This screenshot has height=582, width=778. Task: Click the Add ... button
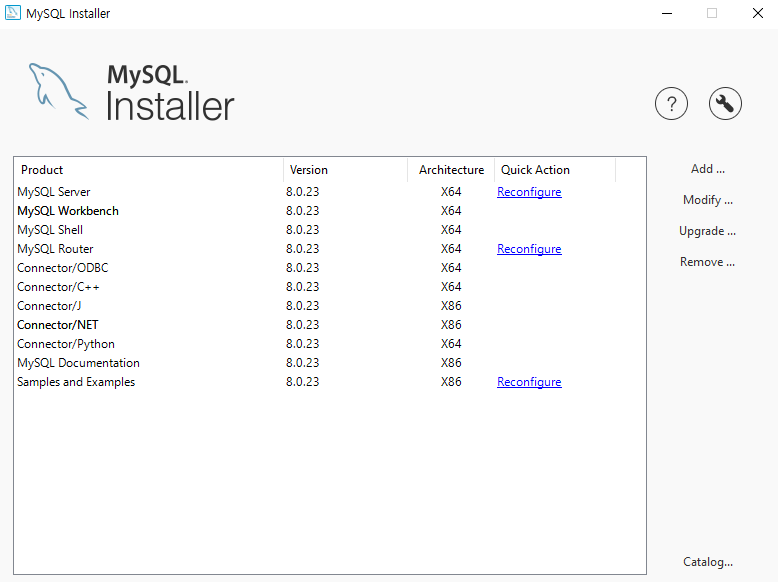pyautogui.click(x=708, y=169)
